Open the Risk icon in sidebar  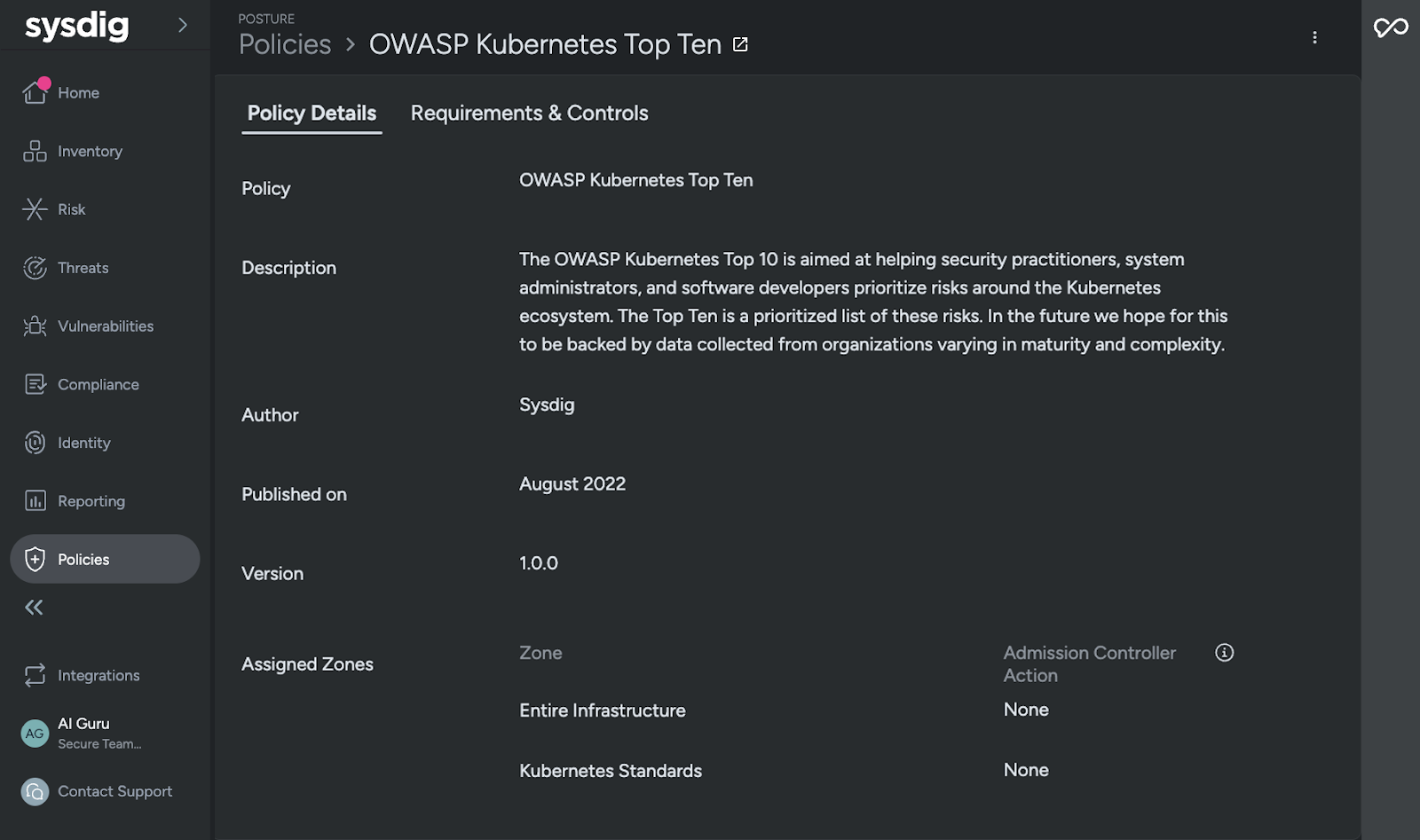click(35, 209)
